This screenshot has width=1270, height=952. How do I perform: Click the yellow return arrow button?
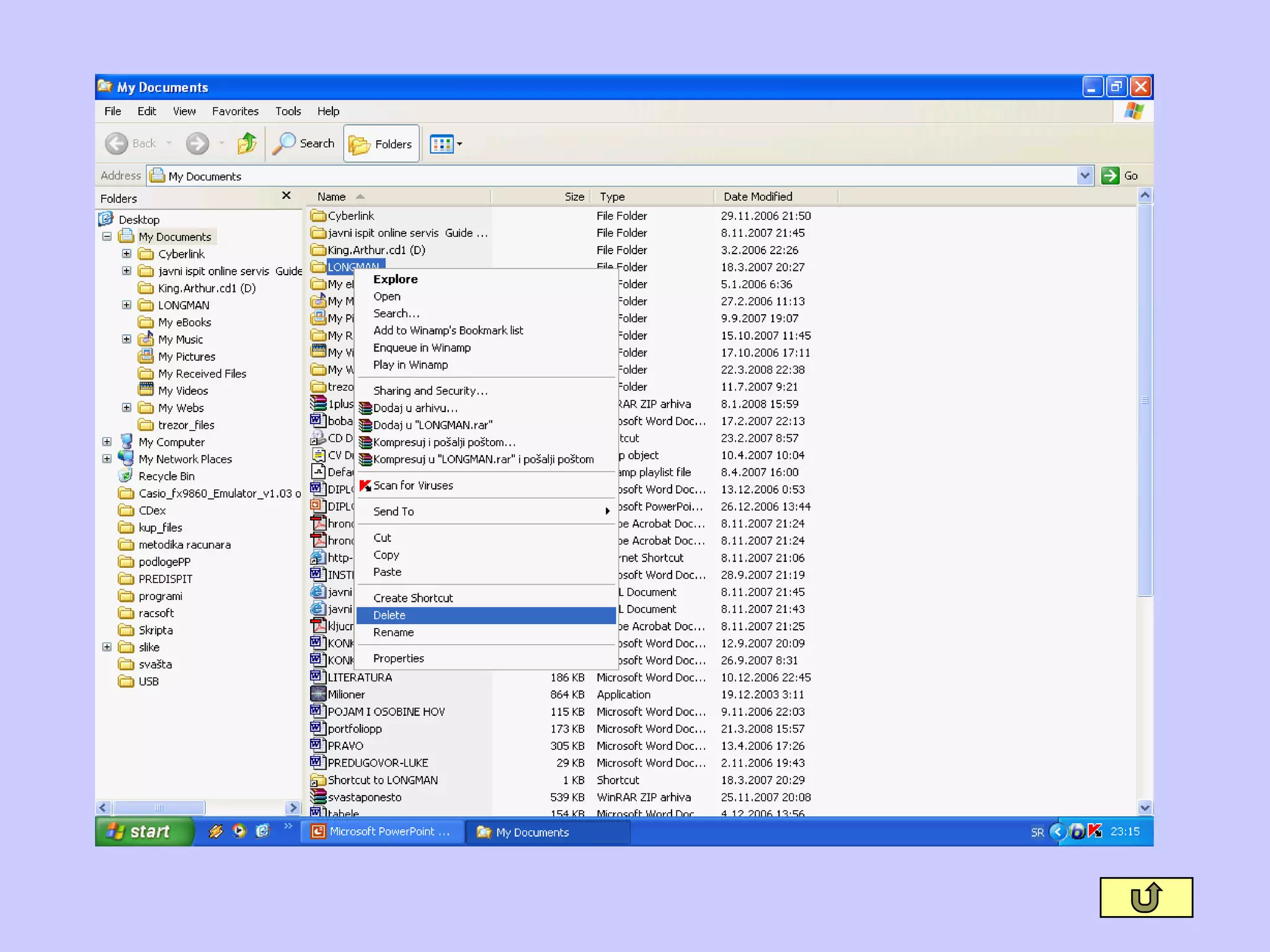tap(1145, 897)
